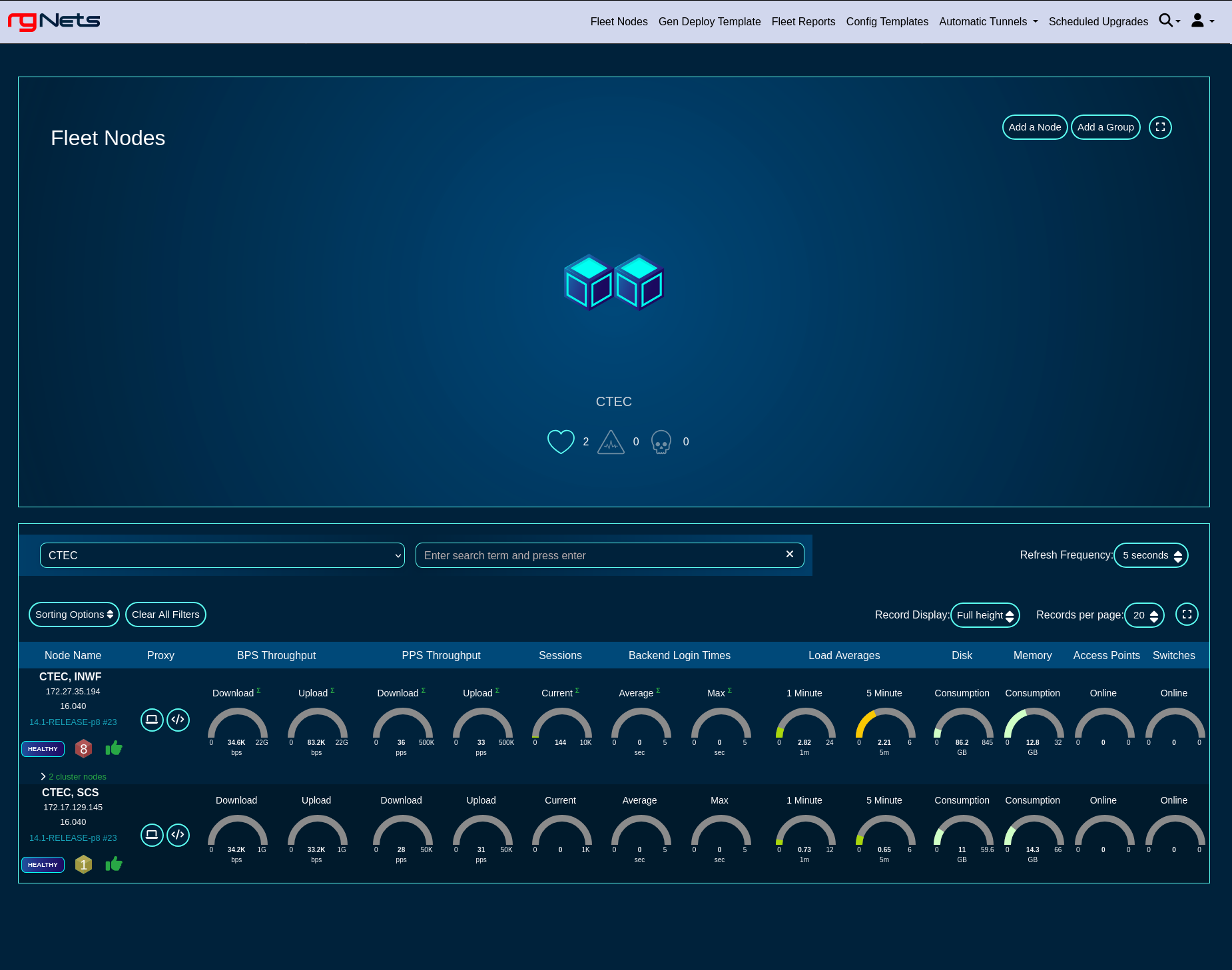The height and width of the screenshot is (970, 1232).
Task: Click the rgNets logo
Action: tap(54, 21)
